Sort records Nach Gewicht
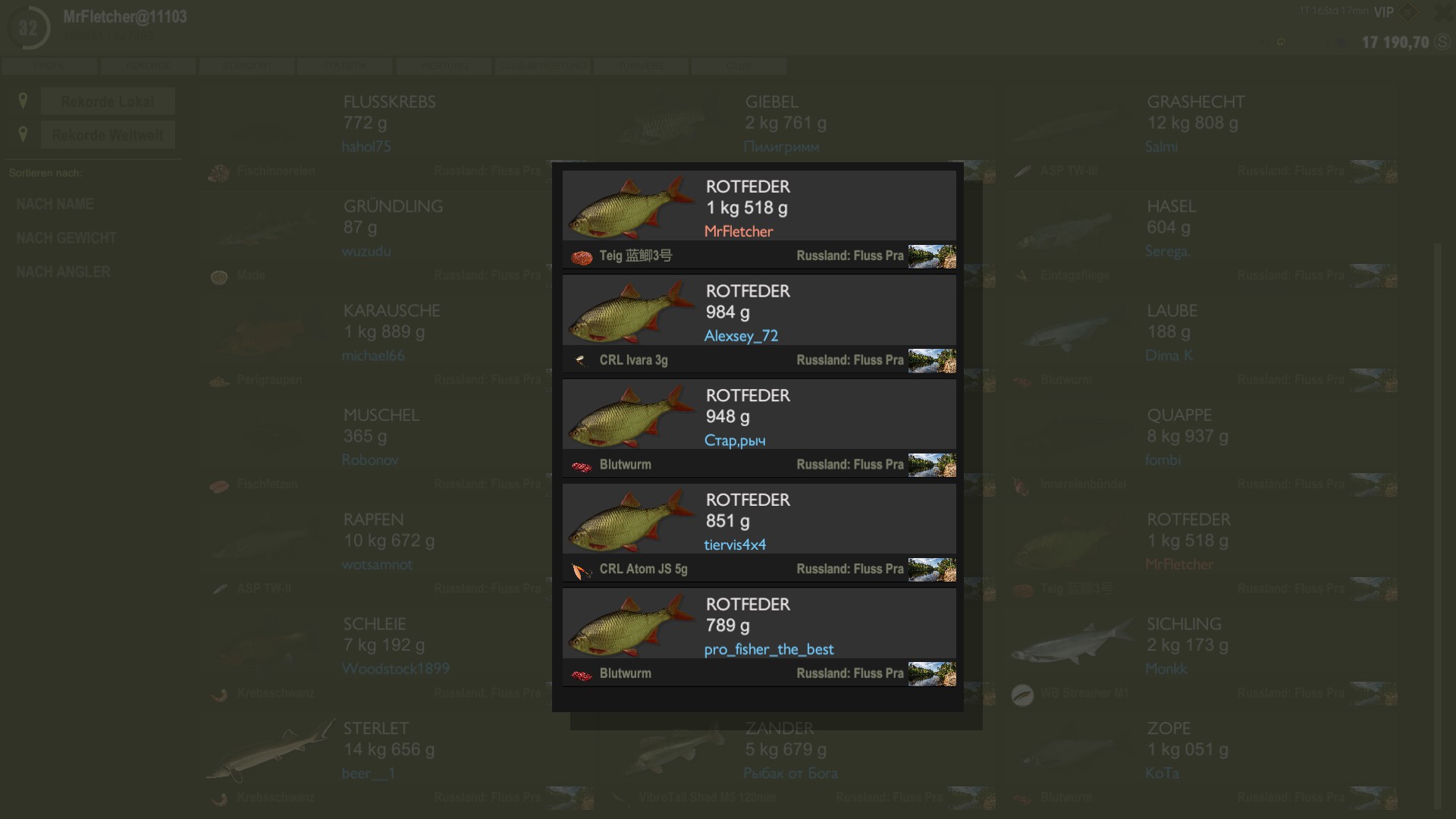The image size is (1456, 819). [67, 238]
